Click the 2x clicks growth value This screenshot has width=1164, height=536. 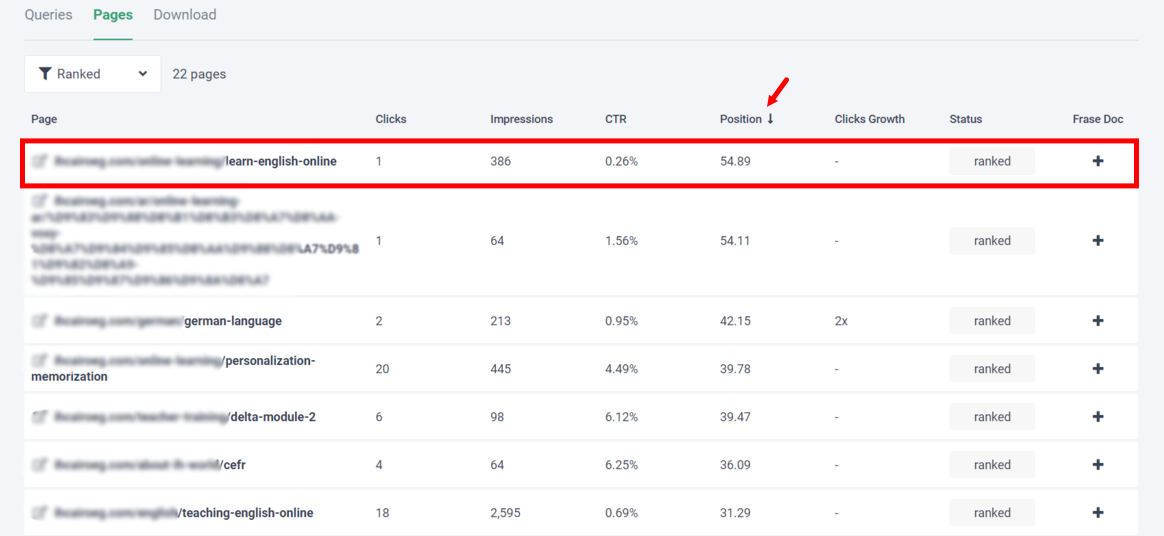(841, 321)
